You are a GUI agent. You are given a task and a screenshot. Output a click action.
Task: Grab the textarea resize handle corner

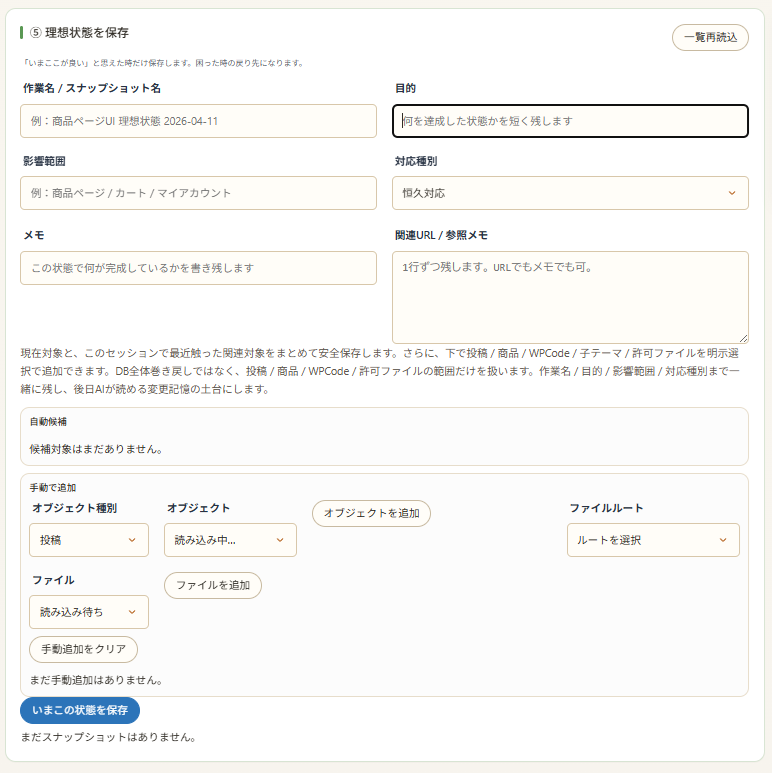coord(743,338)
